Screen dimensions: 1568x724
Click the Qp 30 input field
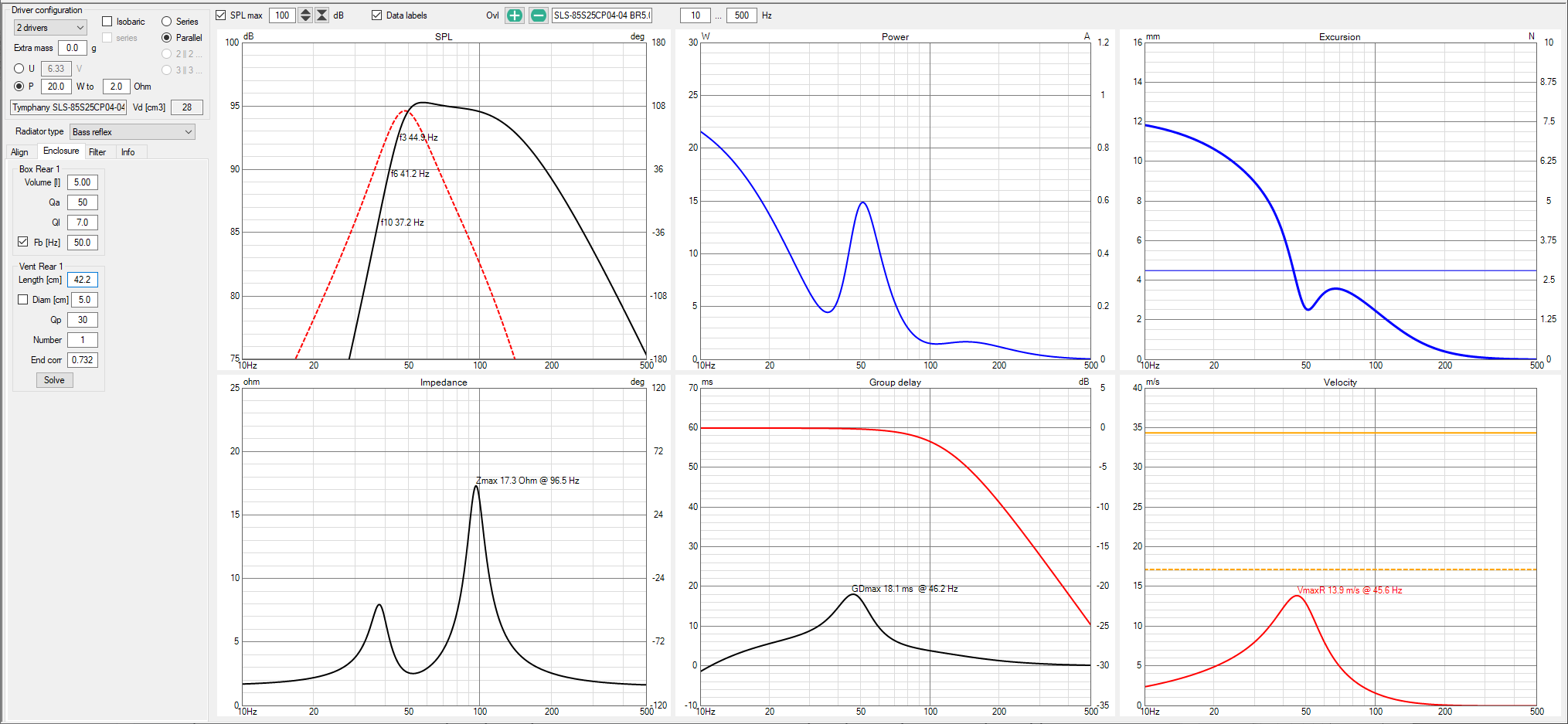click(x=83, y=320)
